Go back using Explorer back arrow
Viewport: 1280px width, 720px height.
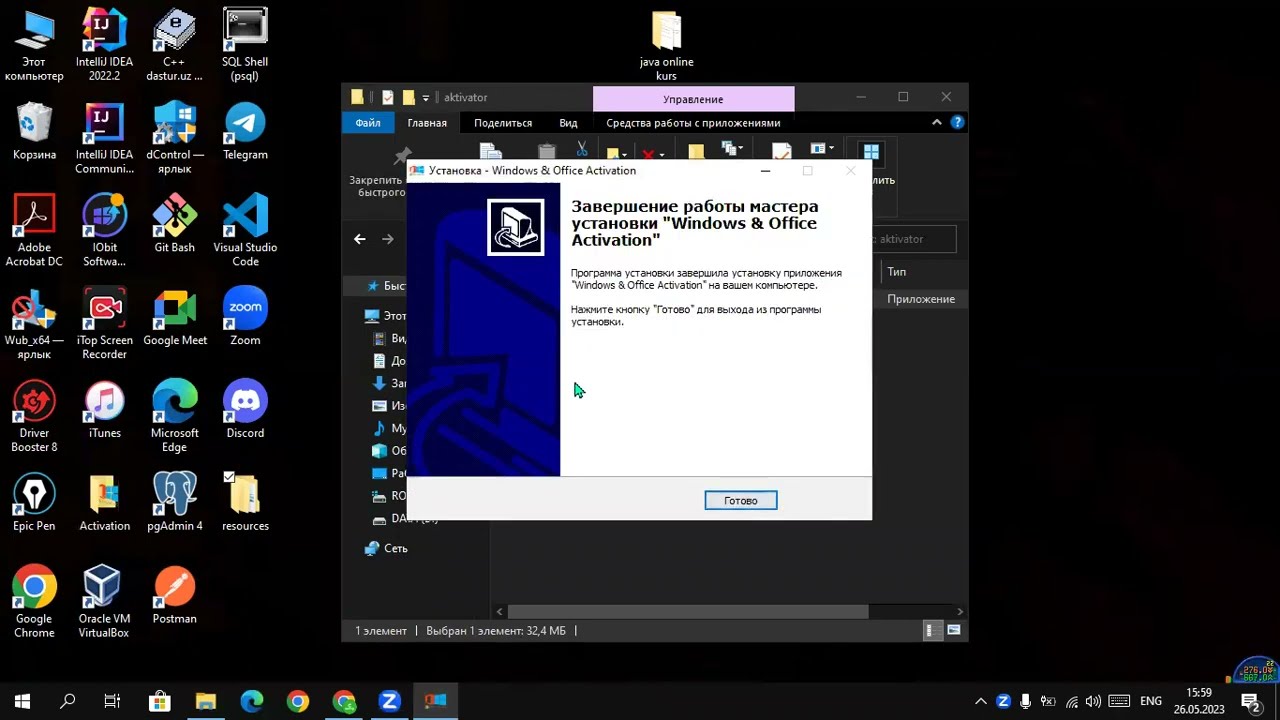pyautogui.click(x=360, y=239)
